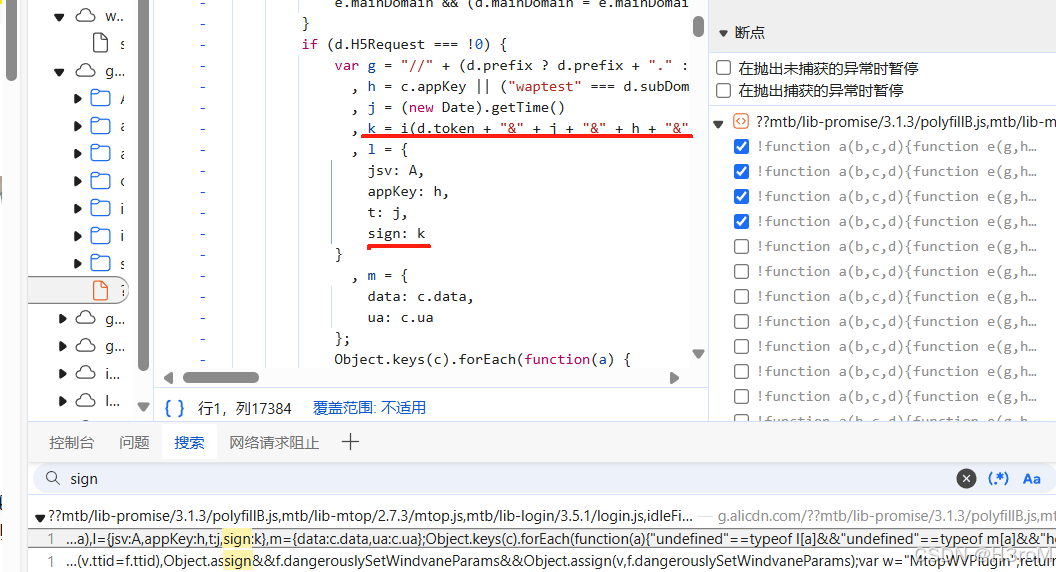Open second search result with Object.assign
The image size is (1056, 572).
click(542, 561)
